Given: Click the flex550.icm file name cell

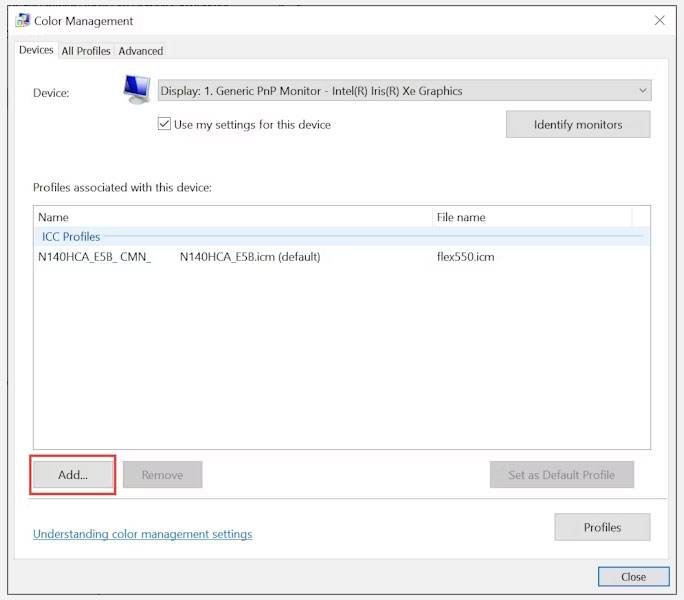Looking at the screenshot, I should pyautogui.click(x=465, y=257).
